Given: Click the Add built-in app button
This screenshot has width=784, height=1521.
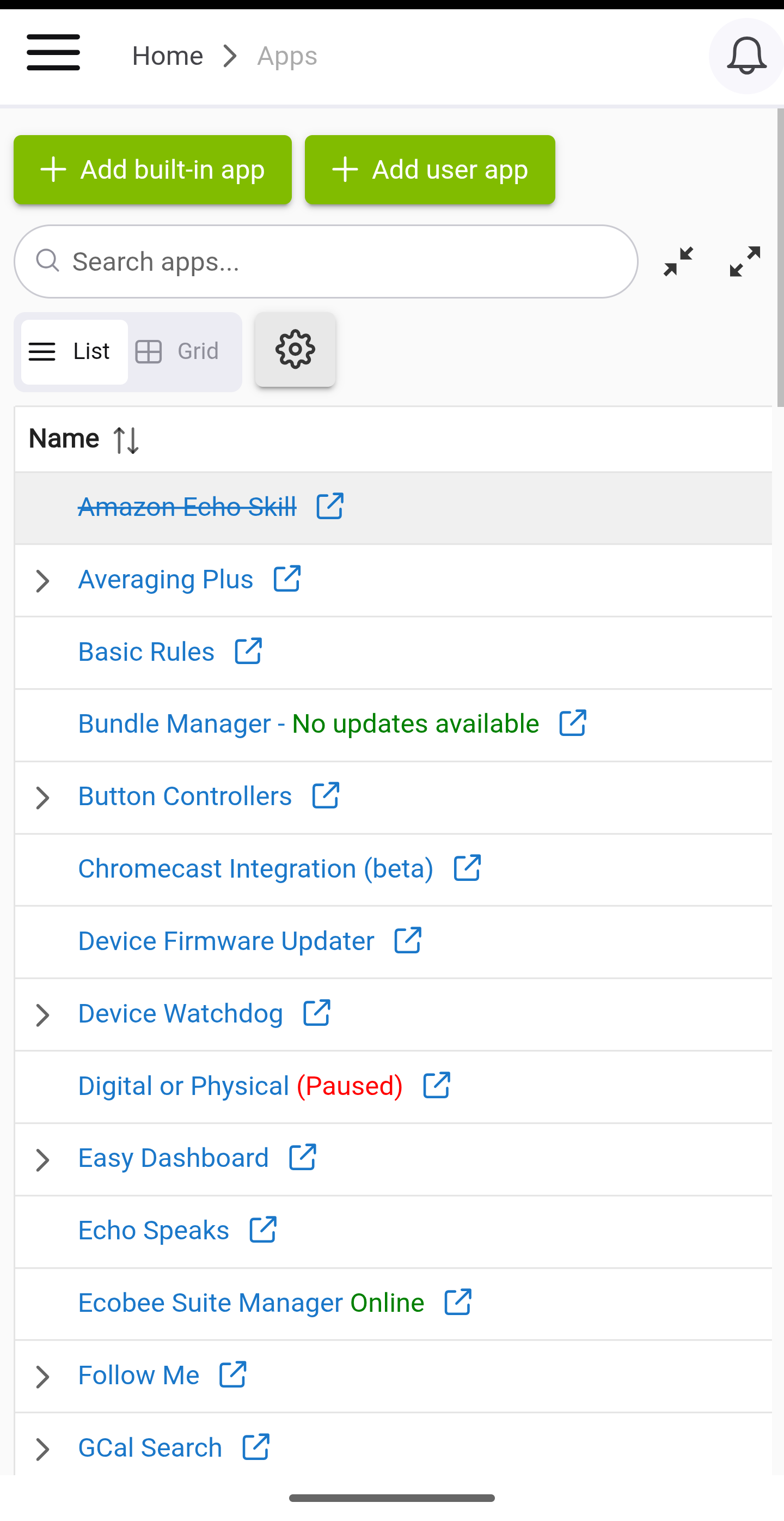Looking at the screenshot, I should (152, 170).
